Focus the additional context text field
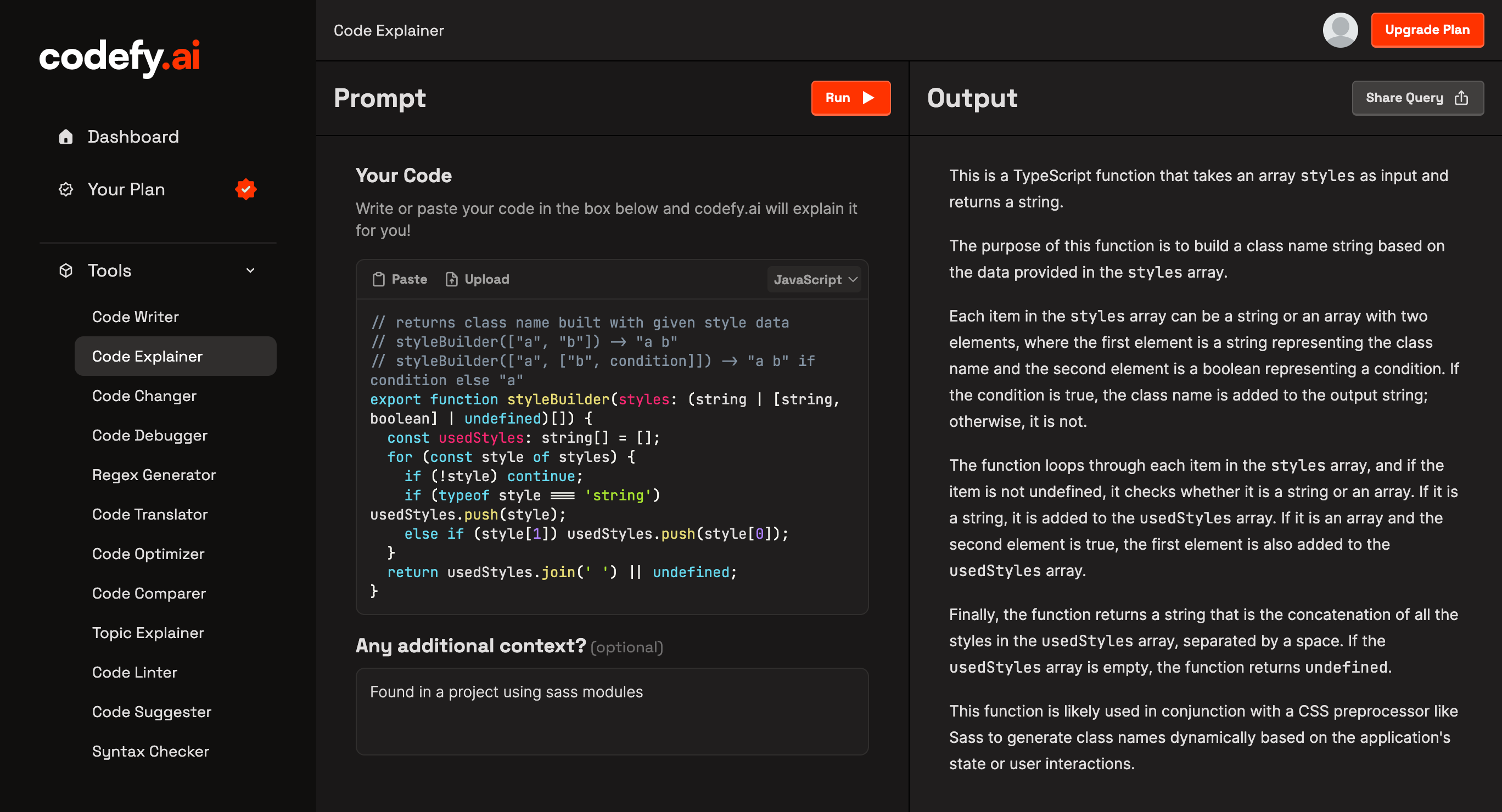Viewport: 1502px width, 812px height. (x=611, y=711)
